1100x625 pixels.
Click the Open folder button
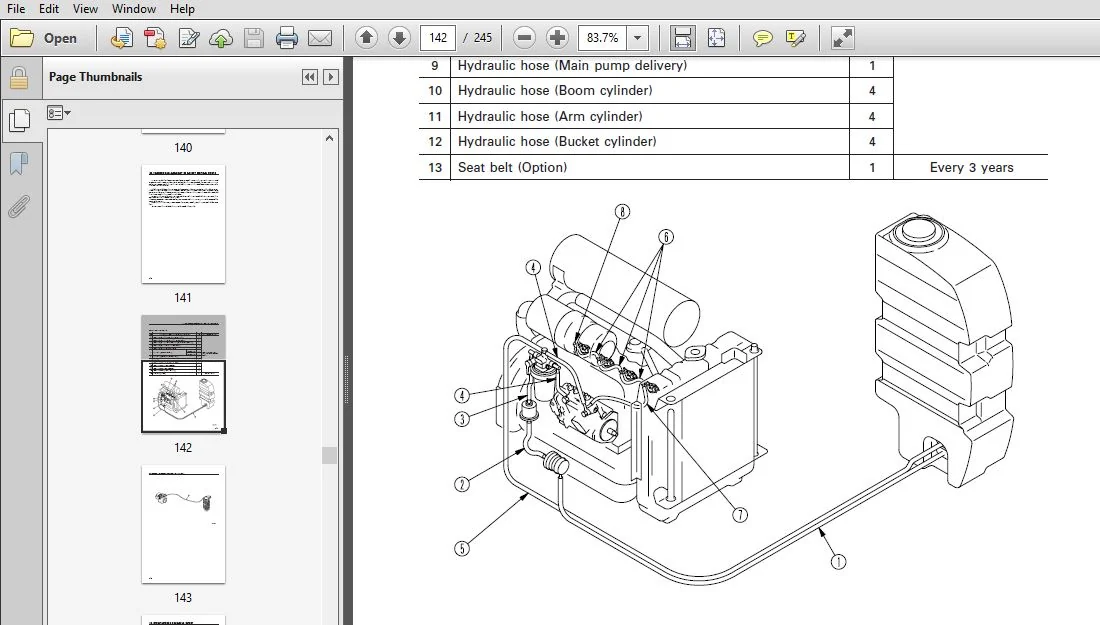pyautogui.click(x=43, y=38)
